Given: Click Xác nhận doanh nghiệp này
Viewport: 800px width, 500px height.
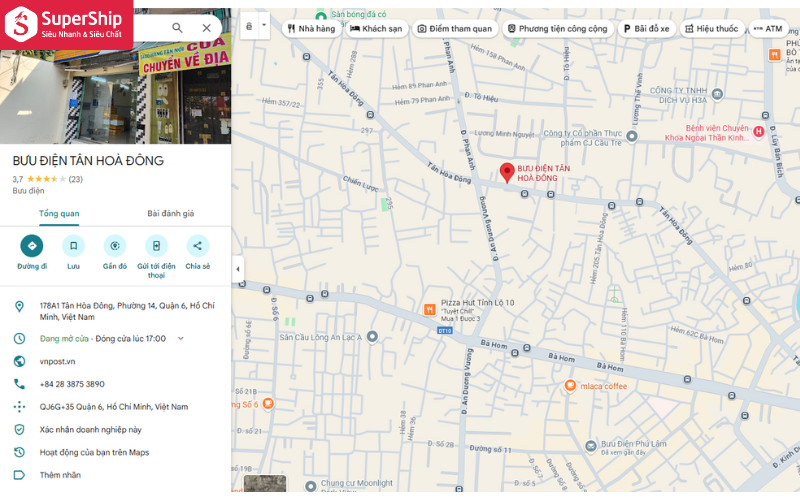Looking at the screenshot, I should pyautogui.click(x=90, y=430).
